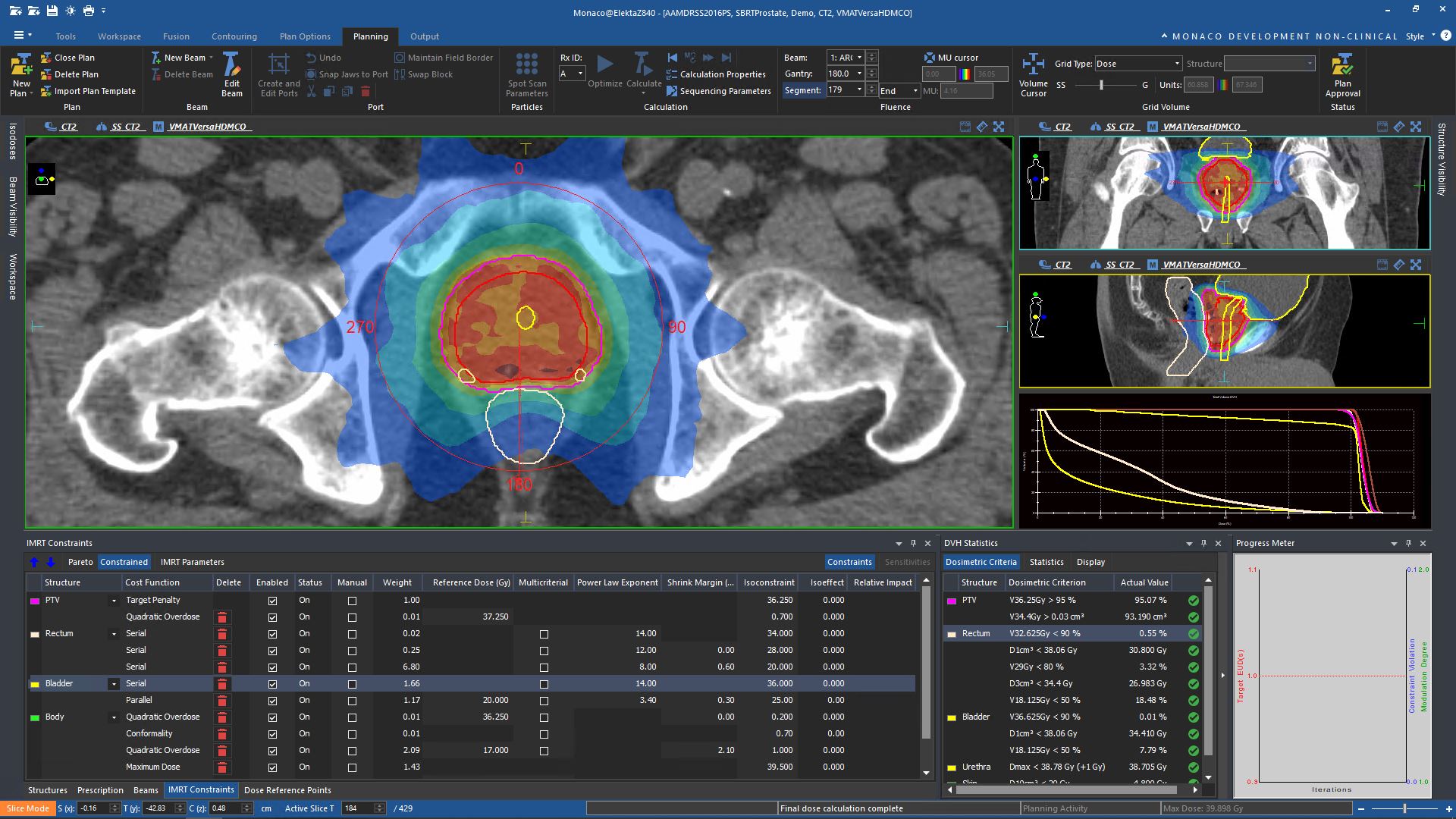Screen dimensions: 1456x819
Task: Click the Pareto mode button
Action: [80, 562]
